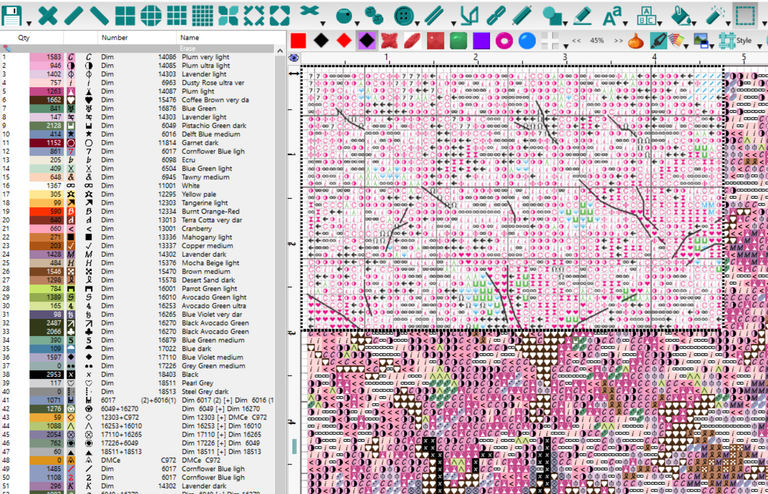
Task: Click the Qty column header
Action: pyautogui.click(x=24, y=37)
